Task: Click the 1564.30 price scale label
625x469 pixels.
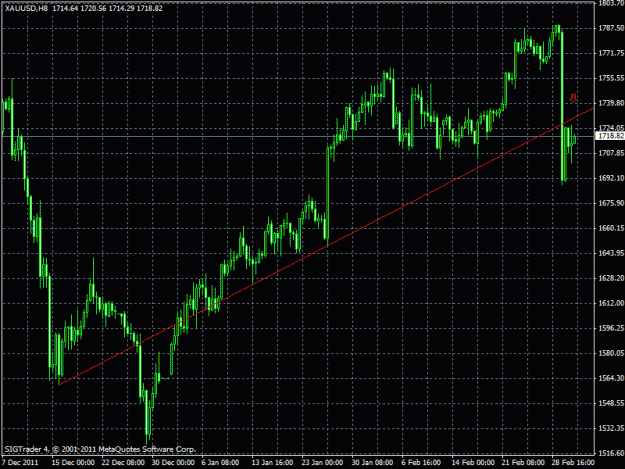Action: [x=611, y=378]
